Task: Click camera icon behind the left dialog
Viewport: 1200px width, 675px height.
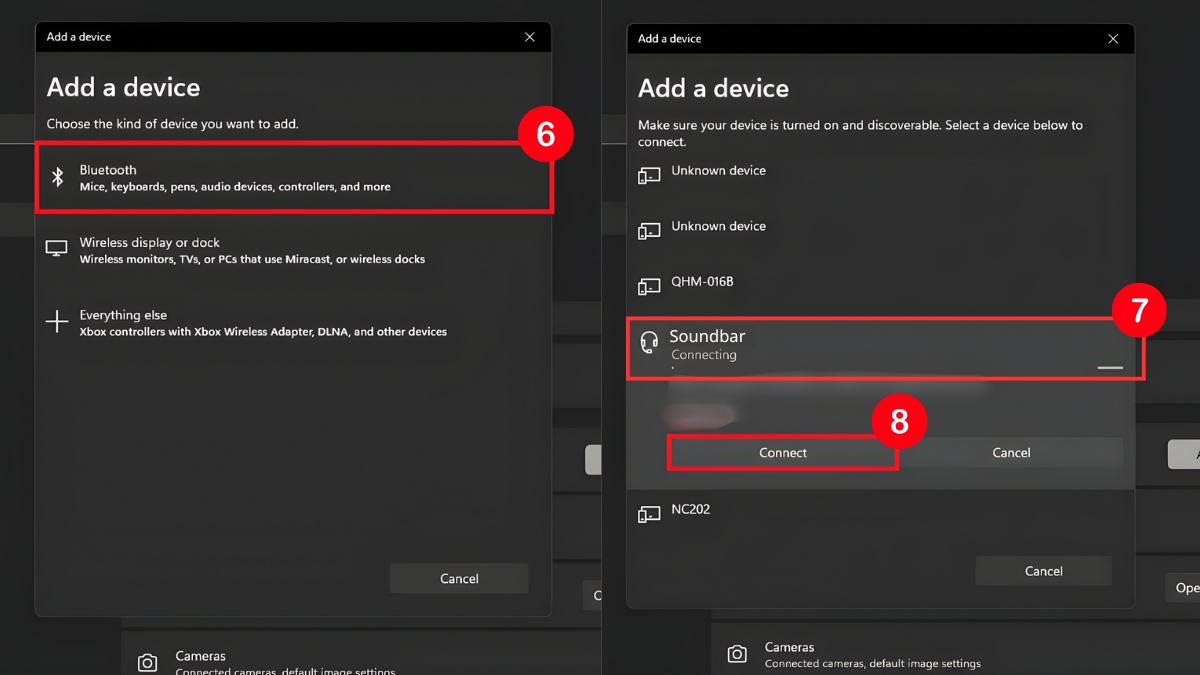Action: [x=147, y=662]
